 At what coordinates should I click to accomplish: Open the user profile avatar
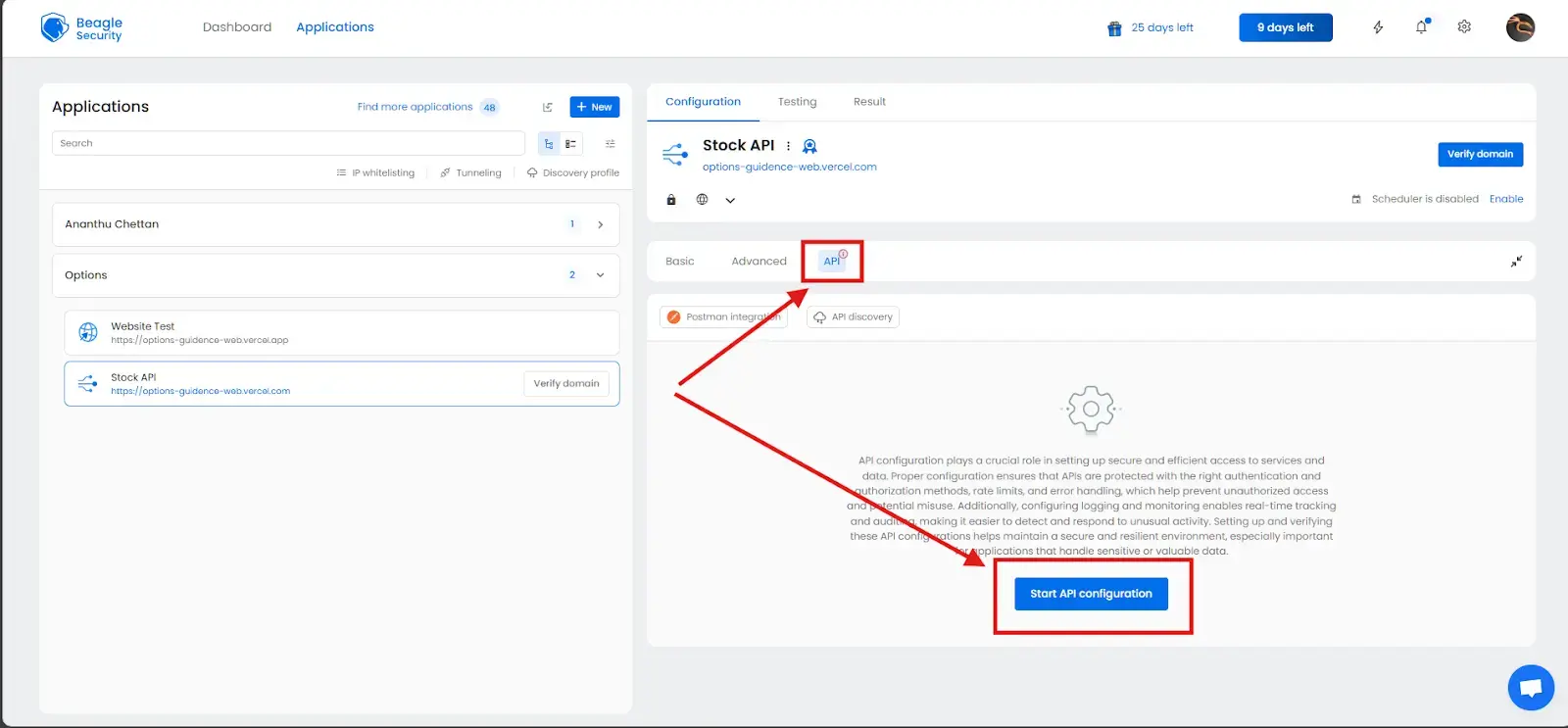pyautogui.click(x=1520, y=27)
